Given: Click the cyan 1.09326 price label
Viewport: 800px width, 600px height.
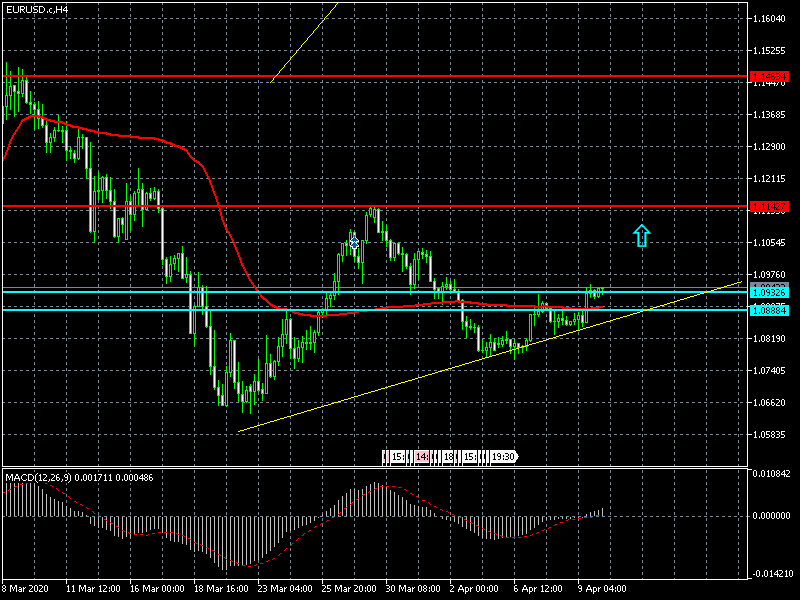Looking at the screenshot, I should click(769, 292).
